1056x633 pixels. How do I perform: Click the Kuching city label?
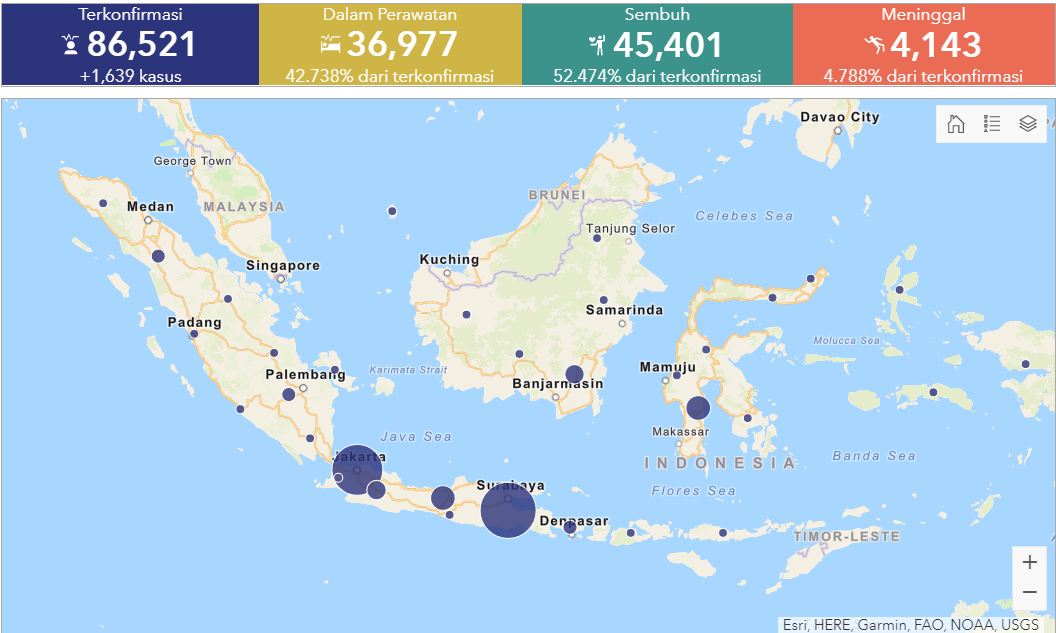(x=449, y=259)
